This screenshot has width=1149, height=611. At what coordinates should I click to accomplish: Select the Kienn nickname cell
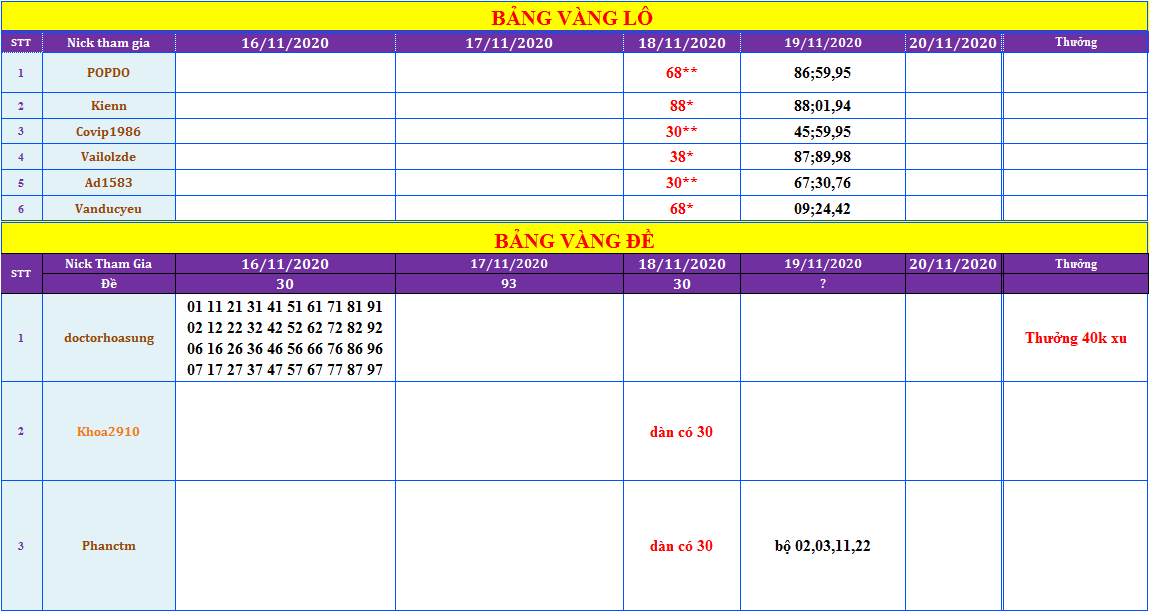[x=108, y=106]
